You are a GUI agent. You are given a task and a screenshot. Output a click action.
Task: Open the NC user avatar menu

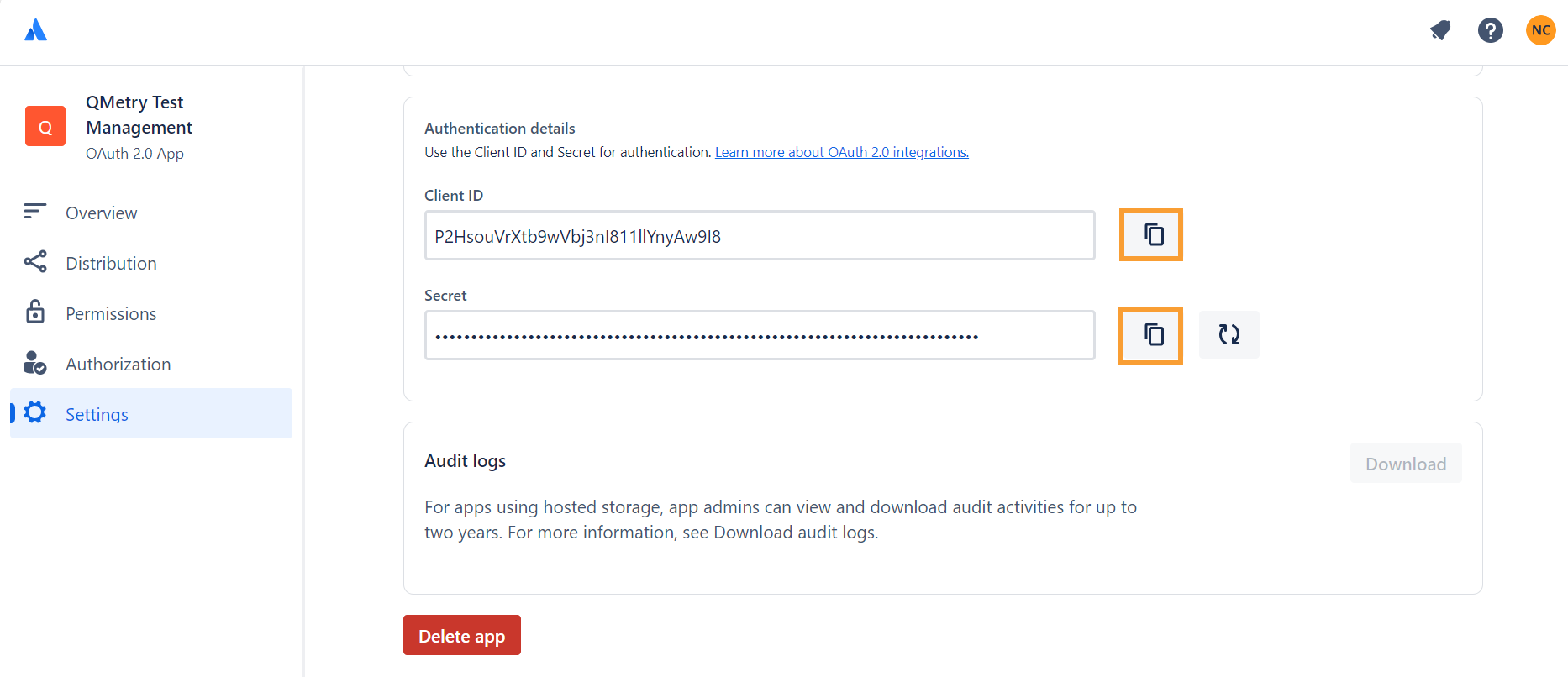pyautogui.click(x=1540, y=30)
